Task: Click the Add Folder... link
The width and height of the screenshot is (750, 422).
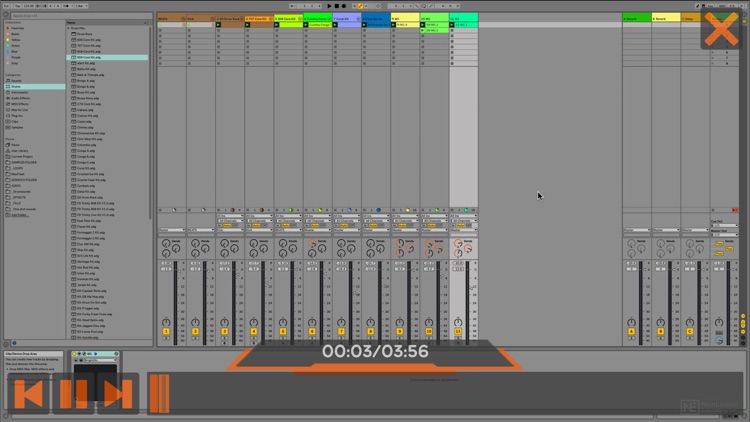Action: pos(20,215)
